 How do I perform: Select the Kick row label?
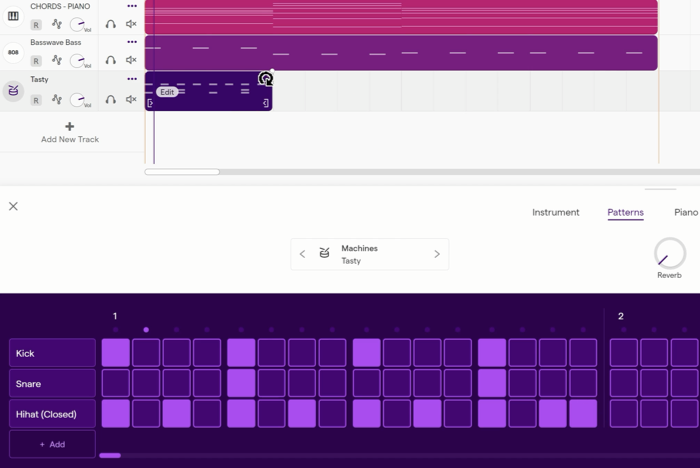point(53,353)
